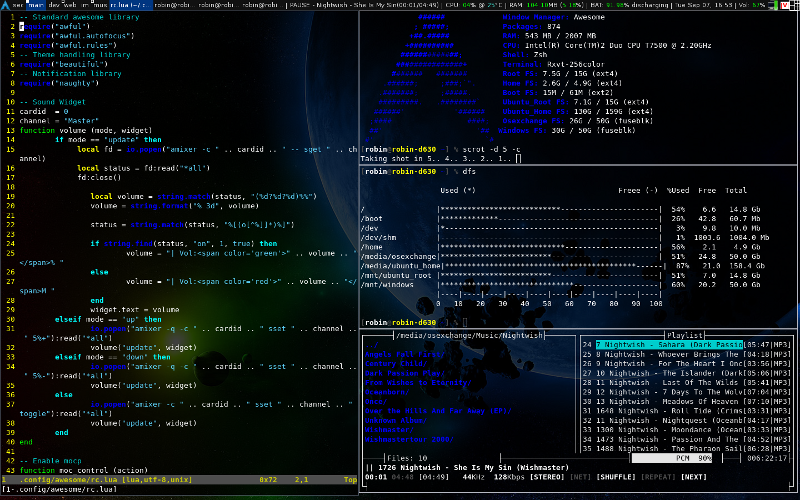Click the red tray icon in top bar
This screenshot has width=800, height=500.
coord(783,5)
